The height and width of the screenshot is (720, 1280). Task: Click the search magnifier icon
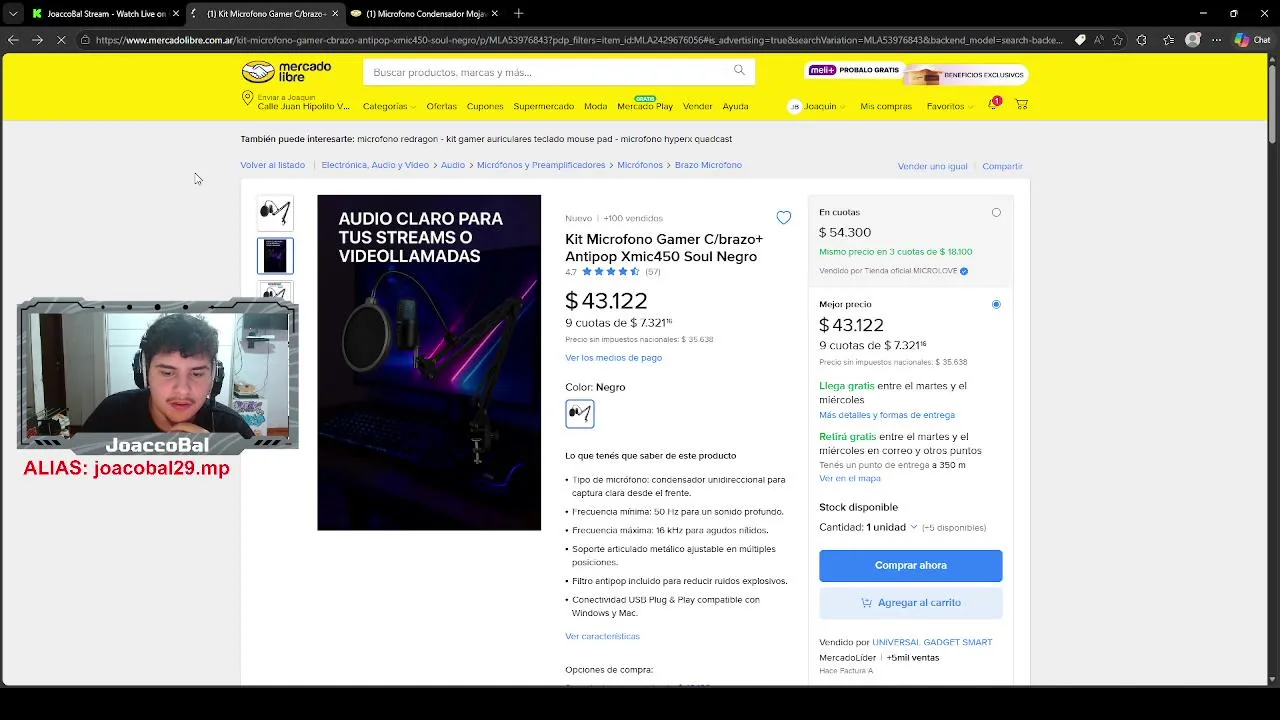[x=739, y=70]
